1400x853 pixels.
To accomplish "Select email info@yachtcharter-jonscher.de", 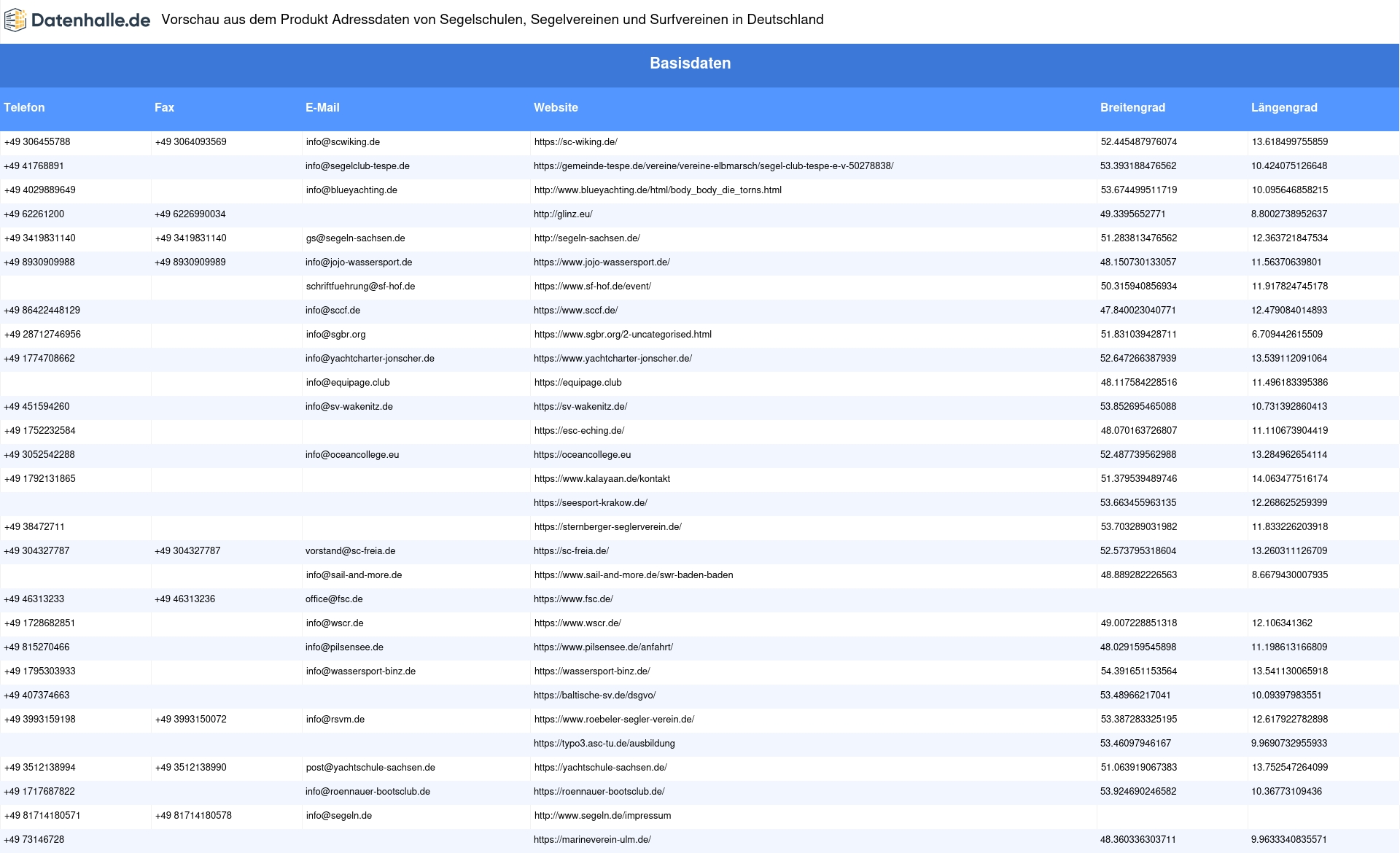I will [370, 359].
